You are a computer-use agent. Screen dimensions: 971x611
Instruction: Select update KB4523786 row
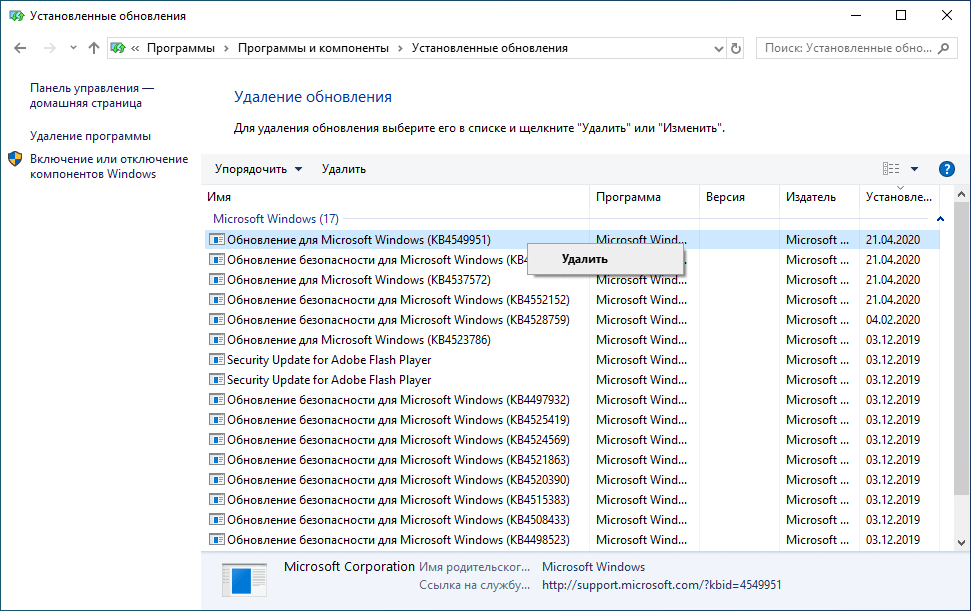tap(572, 340)
